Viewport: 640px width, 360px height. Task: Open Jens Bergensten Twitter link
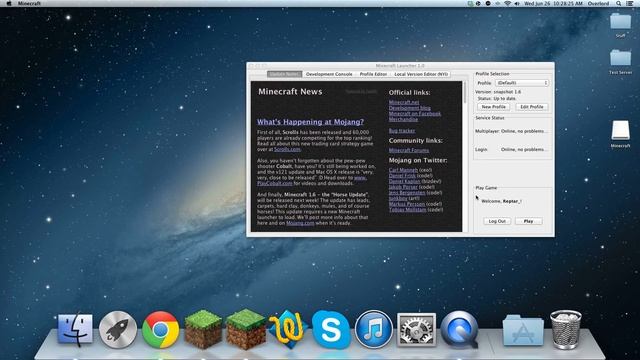tap(407, 193)
